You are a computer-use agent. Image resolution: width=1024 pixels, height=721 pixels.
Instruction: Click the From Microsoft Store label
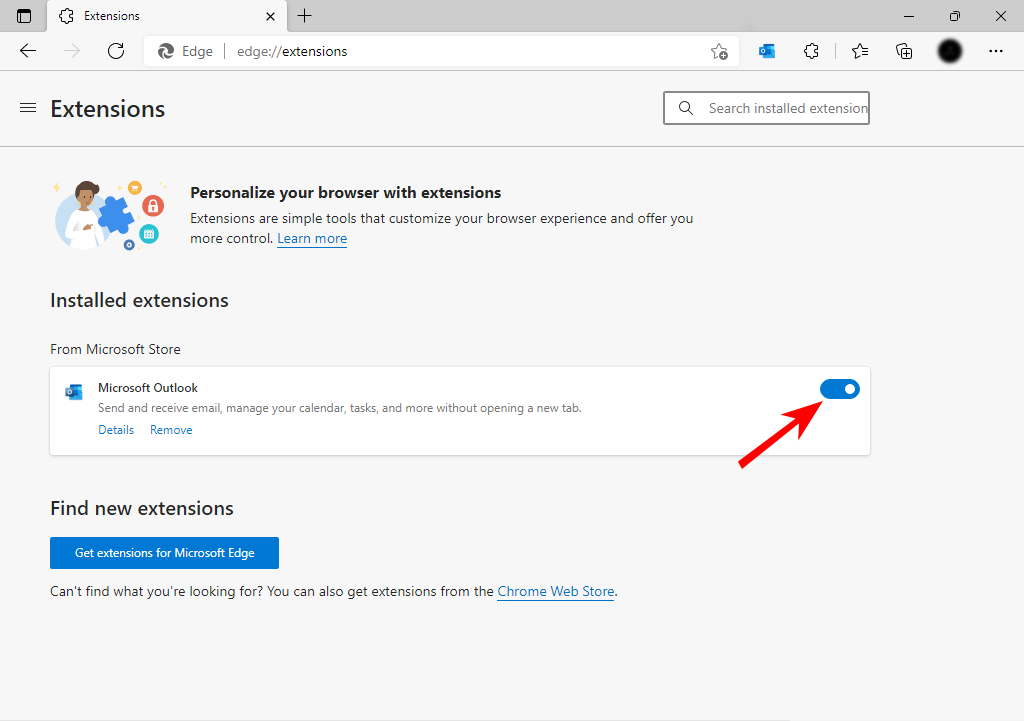click(x=115, y=349)
